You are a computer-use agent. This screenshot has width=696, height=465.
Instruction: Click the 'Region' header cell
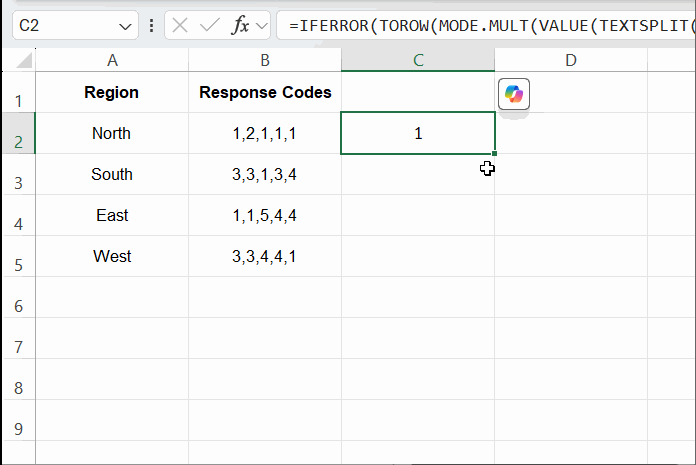tap(112, 92)
